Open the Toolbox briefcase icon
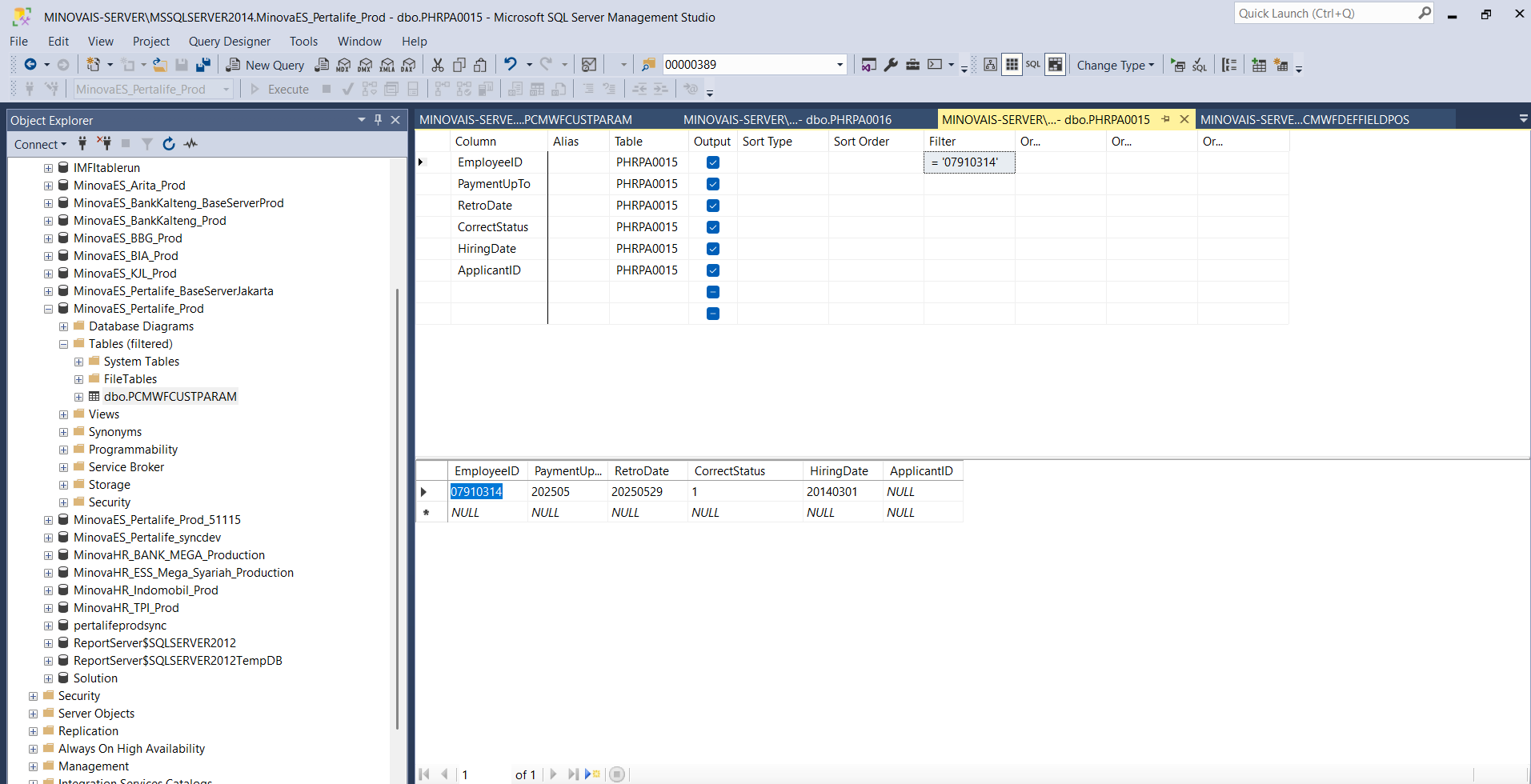The height and width of the screenshot is (784, 1531). click(x=912, y=65)
